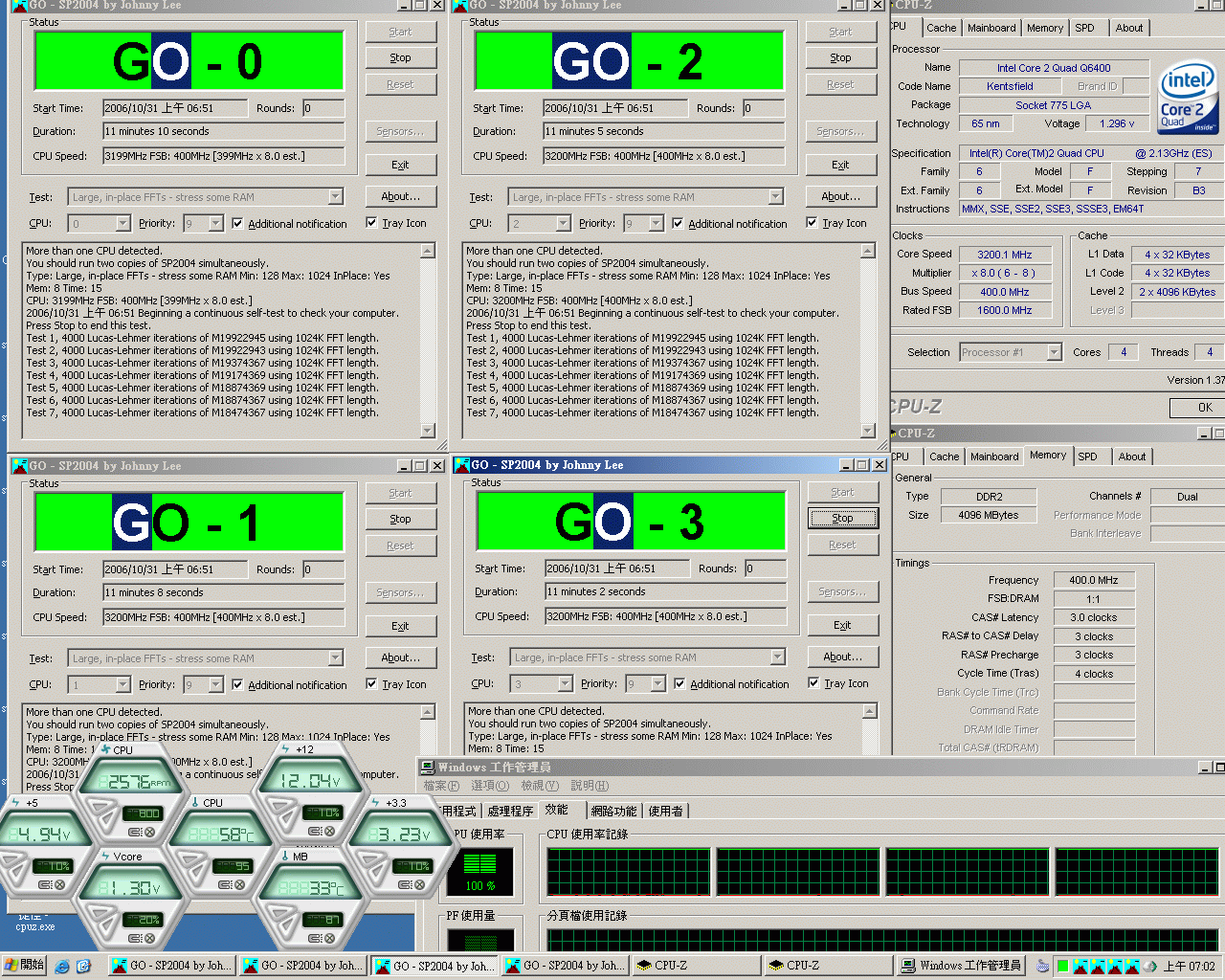The image size is (1225, 980).
Task: Open the CPU dropdown in GO - 0 window
Action: [x=122, y=223]
